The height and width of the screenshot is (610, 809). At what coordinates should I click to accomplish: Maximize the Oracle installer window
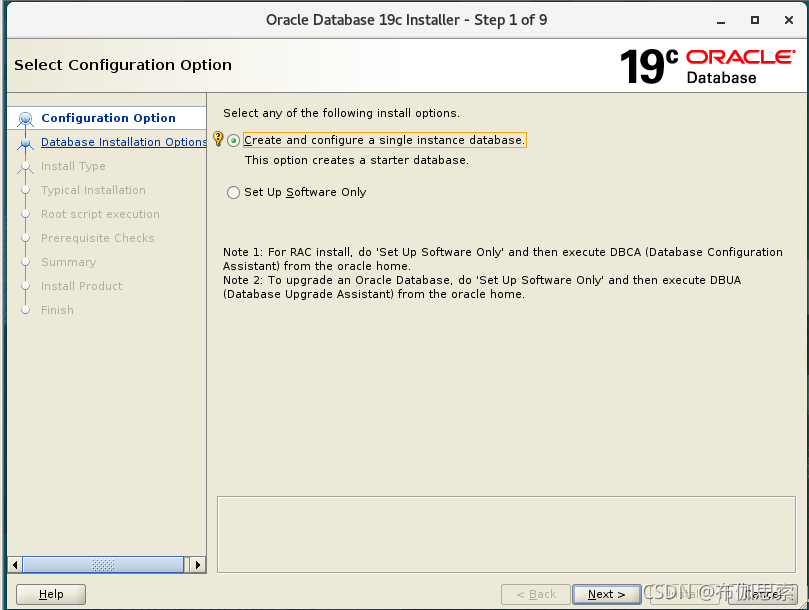[x=755, y=20]
